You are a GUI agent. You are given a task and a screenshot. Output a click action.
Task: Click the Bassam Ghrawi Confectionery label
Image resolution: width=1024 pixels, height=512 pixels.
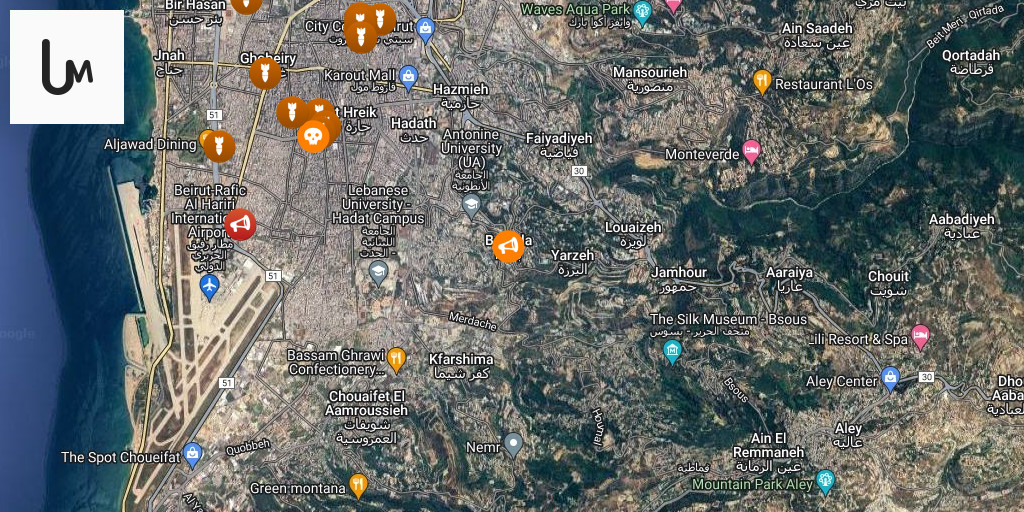click(x=338, y=362)
